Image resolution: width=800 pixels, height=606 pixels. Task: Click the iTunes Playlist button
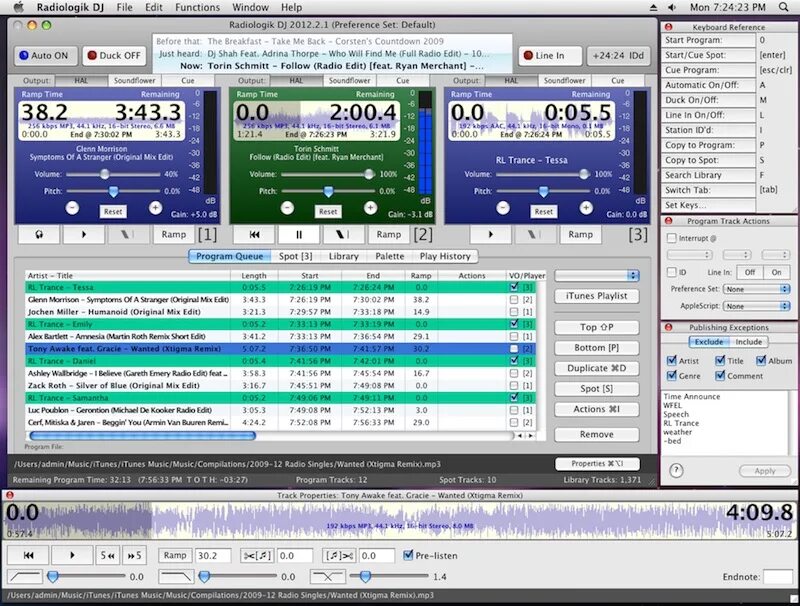tap(596, 296)
